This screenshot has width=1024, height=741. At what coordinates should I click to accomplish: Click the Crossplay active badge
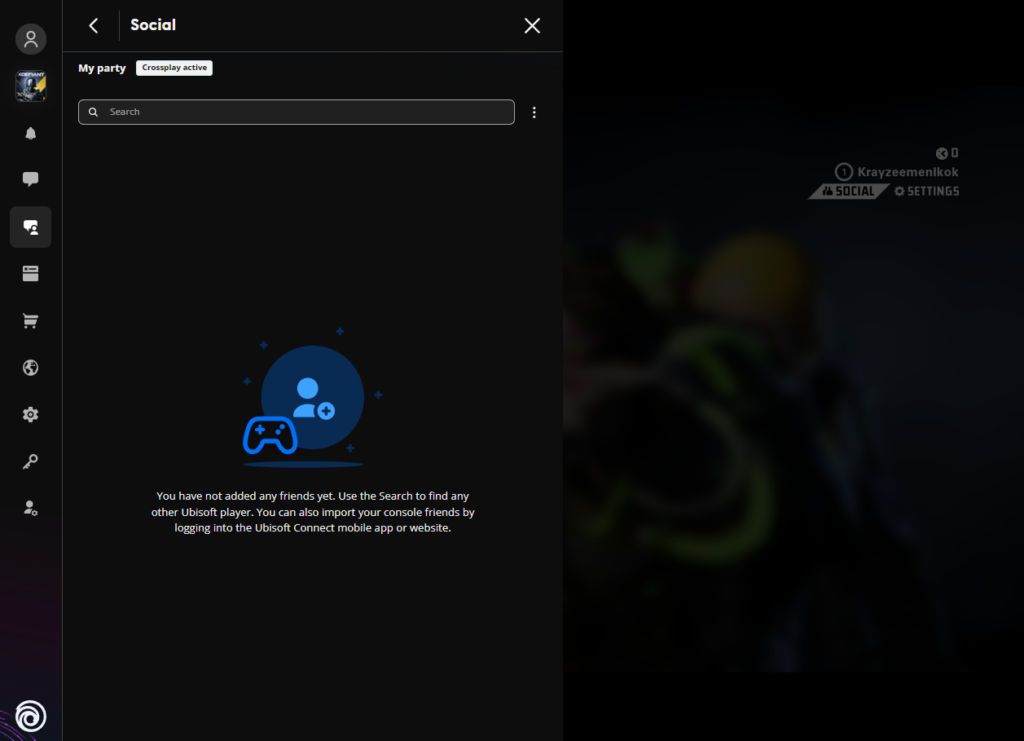coord(174,68)
